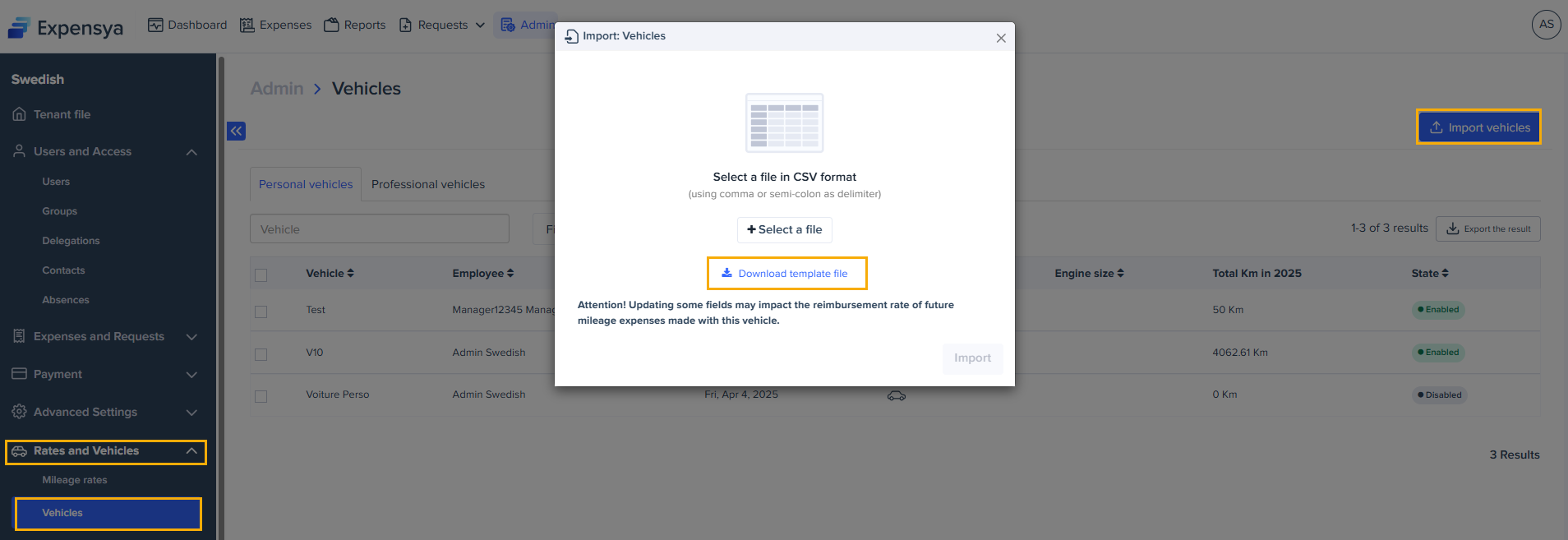Click the Expensya logo icon

[x=19, y=28]
